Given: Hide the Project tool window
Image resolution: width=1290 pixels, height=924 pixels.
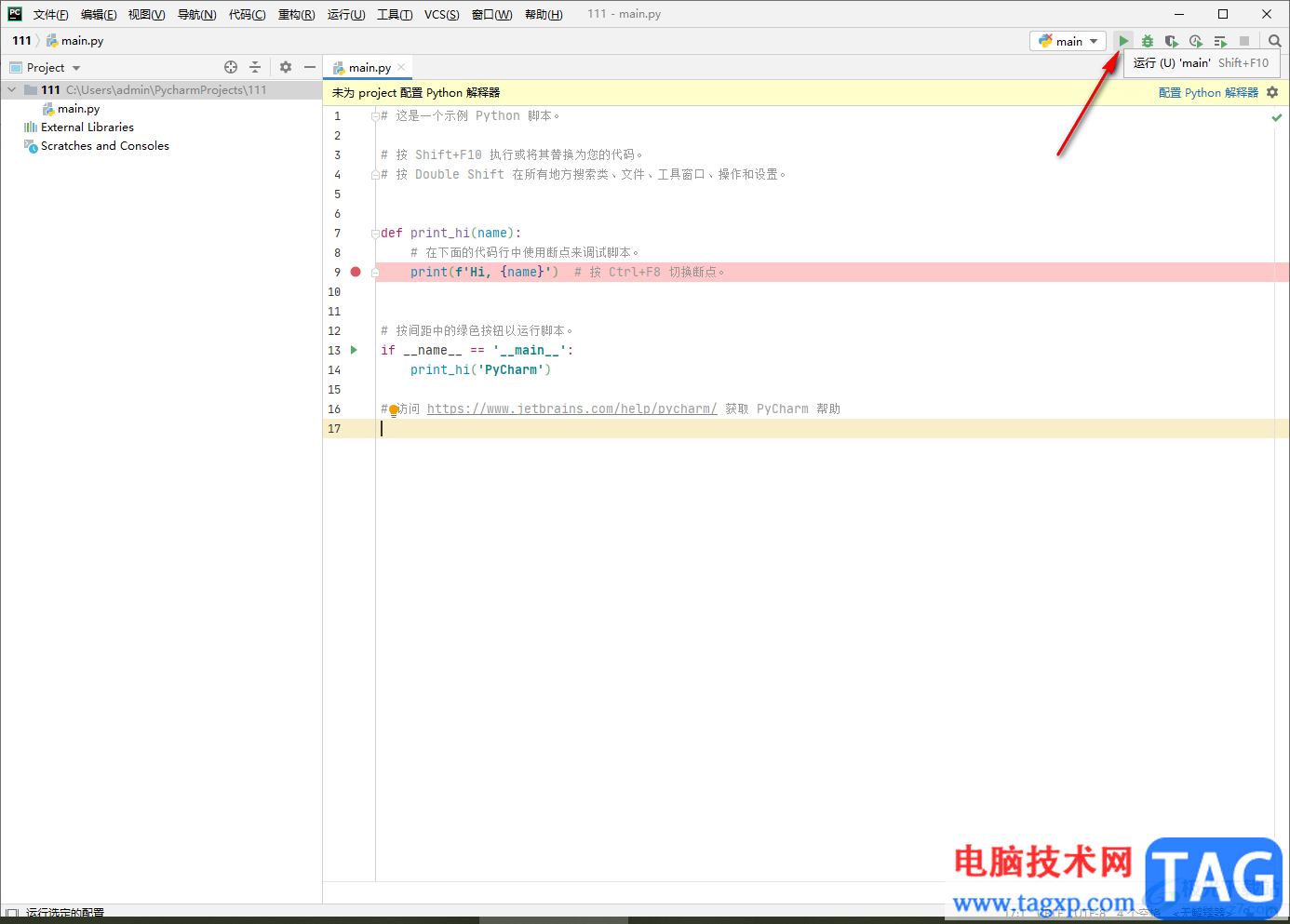Looking at the screenshot, I should (310, 67).
